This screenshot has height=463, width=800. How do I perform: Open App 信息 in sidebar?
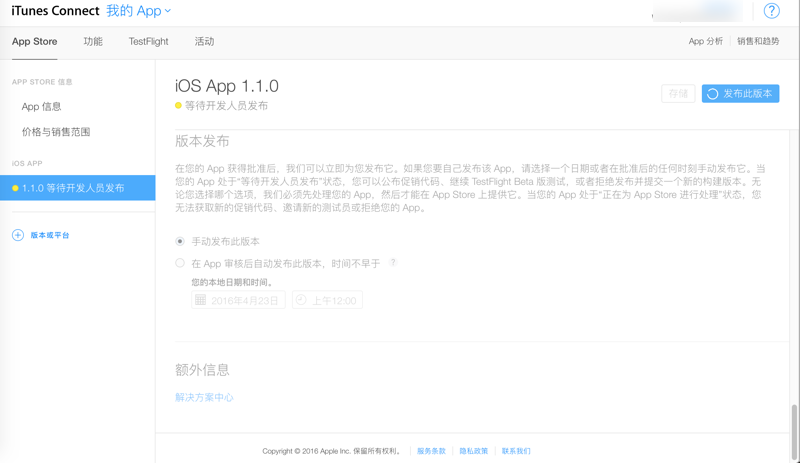pos(41,106)
